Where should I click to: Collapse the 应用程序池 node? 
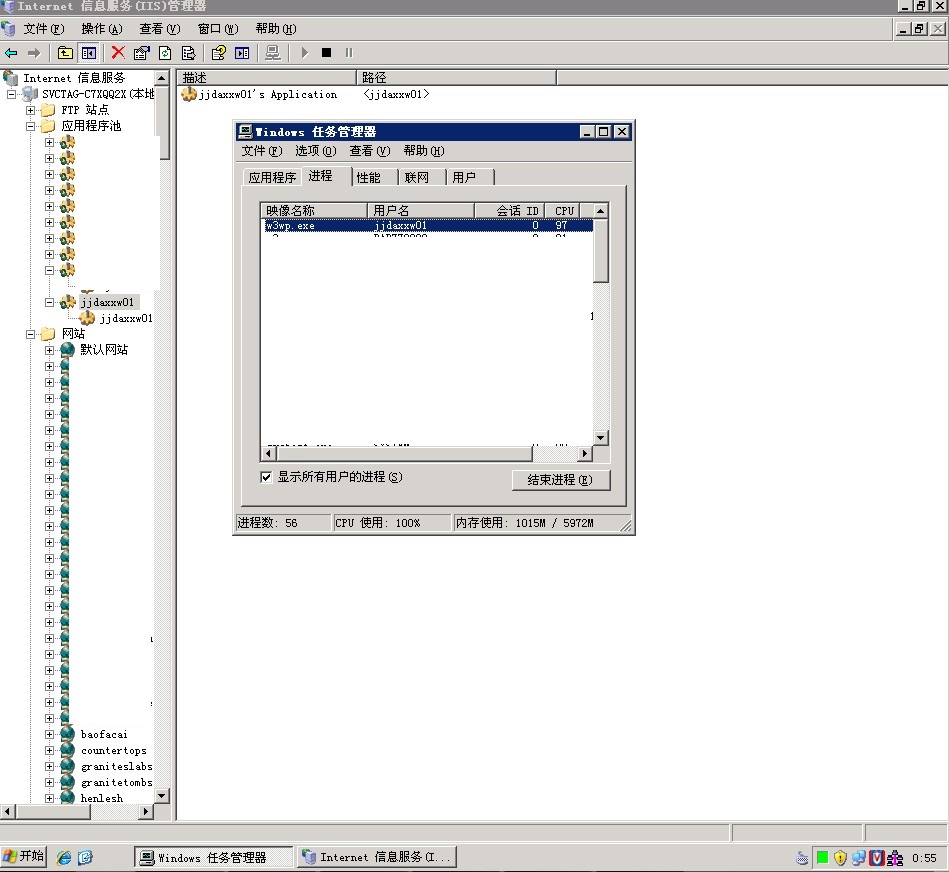(x=30, y=126)
